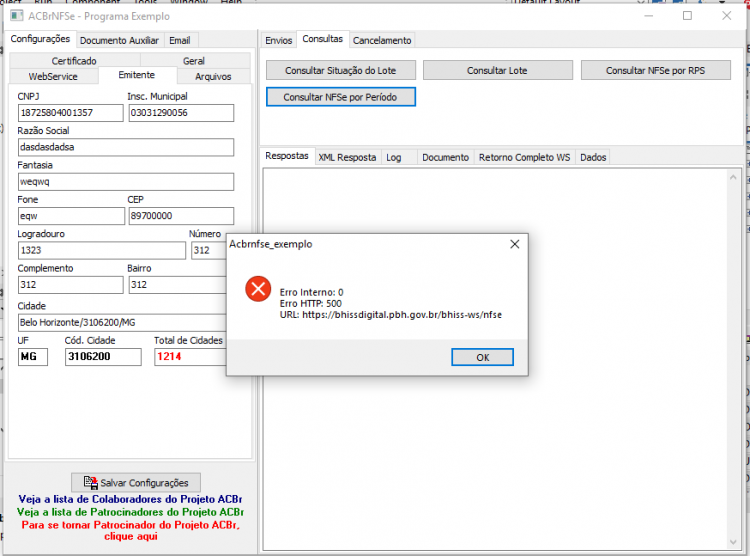Image resolution: width=750 pixels, height=556 pixels.
Task: Open the Cidade combo box
Action: coord(122,322)
